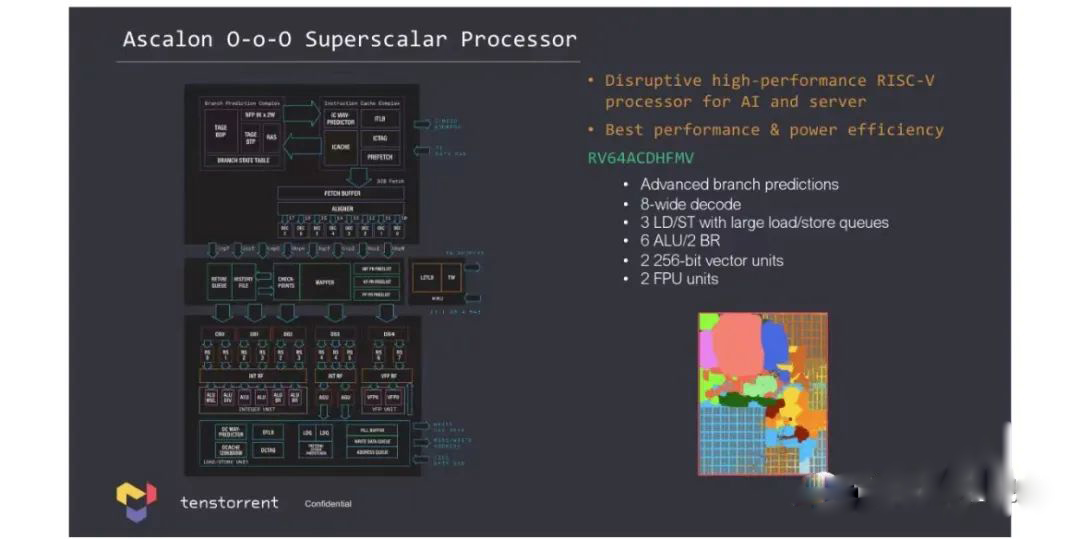Click the L2TLB block
Image resolution: width=1080 pixels, height=539 pixels.
click(x=427, y=277)
